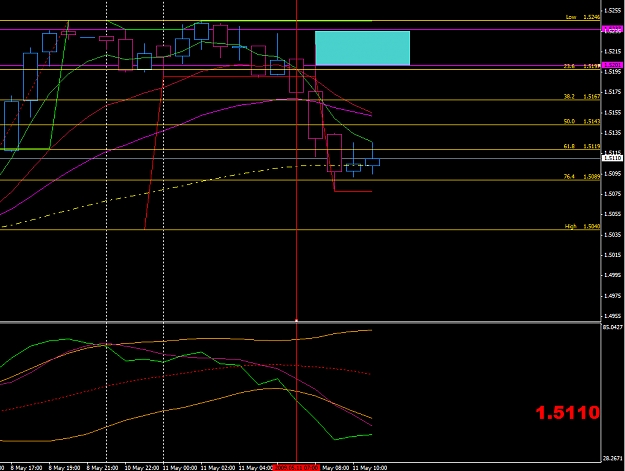
Task: Click the Fibonacci 50.0 level label
Action: point(582,121)
